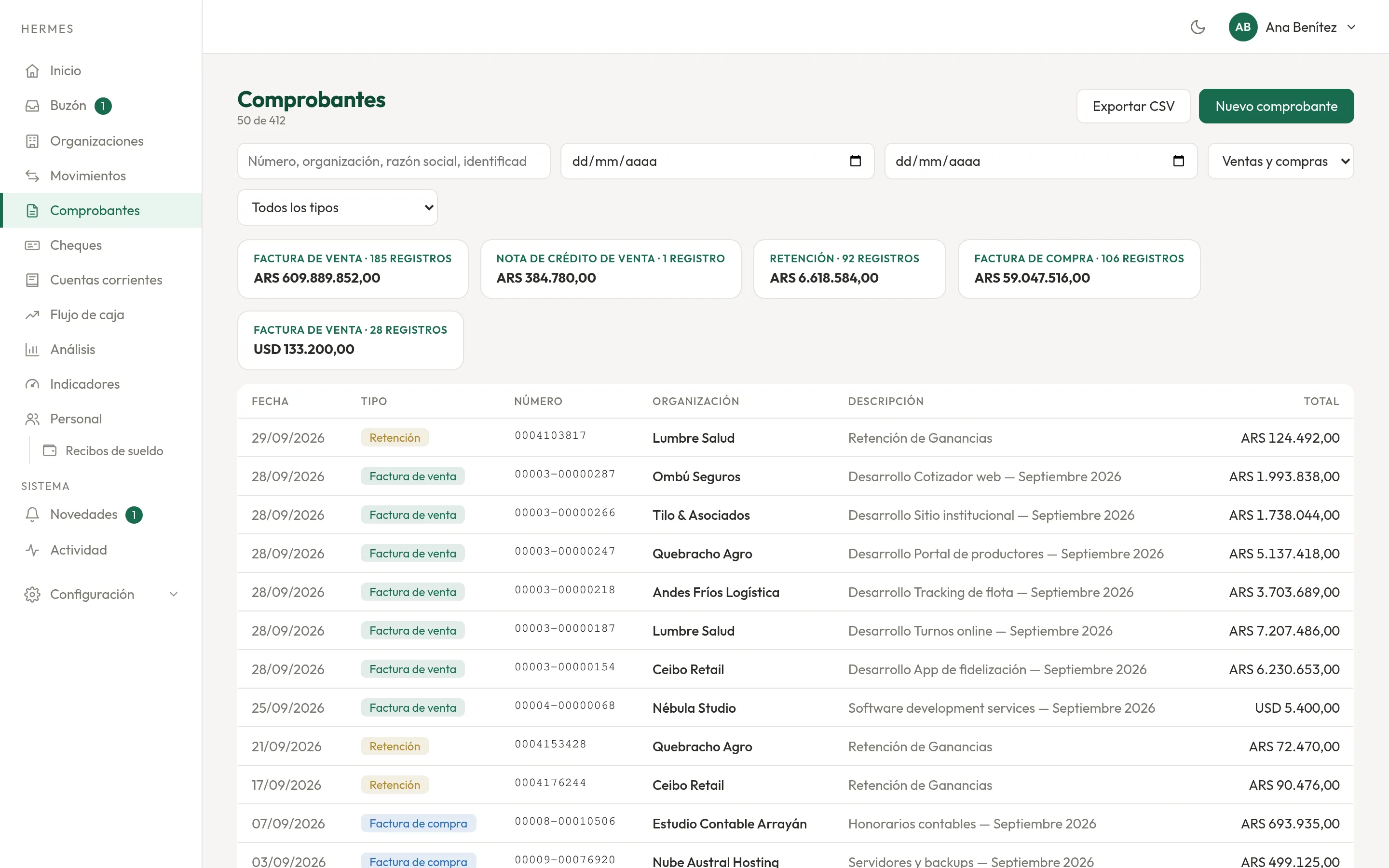Image resolution: width=1389 pixels, height=868 pixels.
Task: Open the Buzón inbox icon
Action: [32, 106]
